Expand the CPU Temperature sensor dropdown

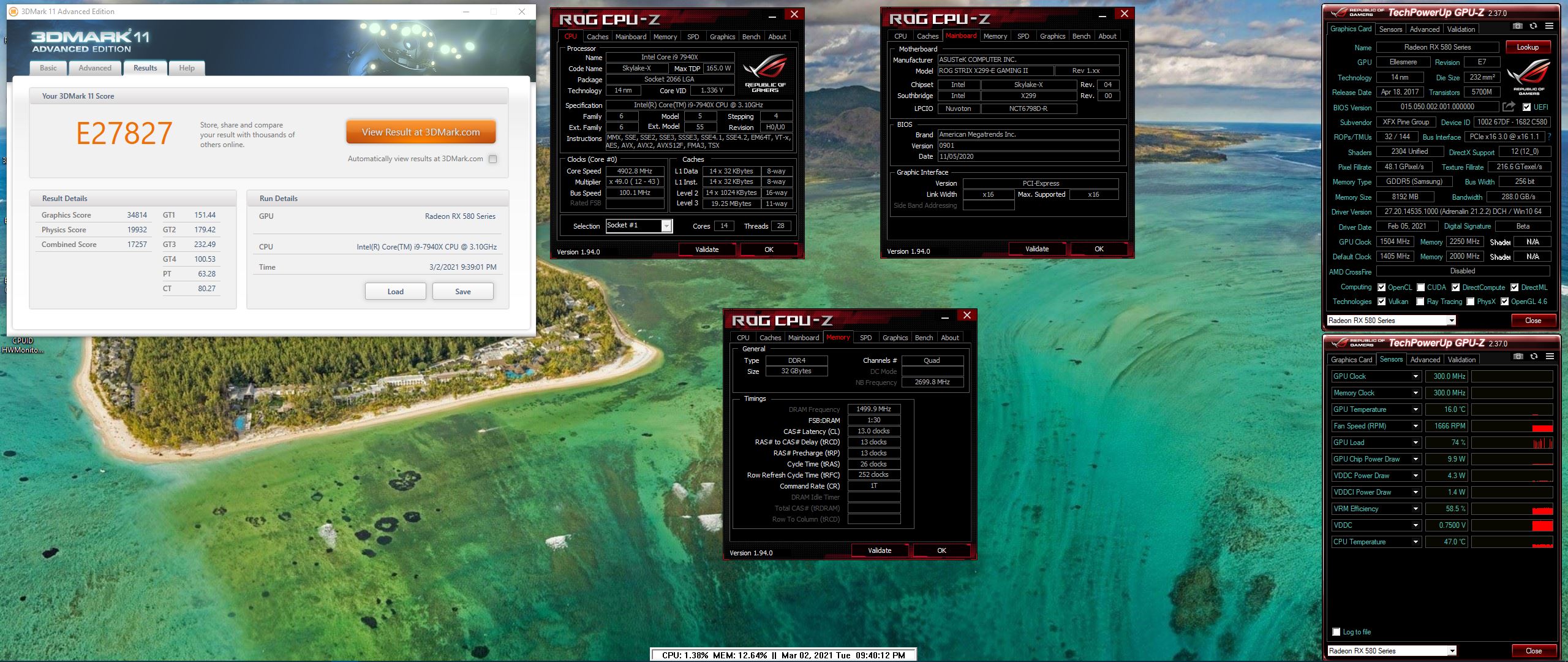pyautogui.click(x=1415, y=542)
